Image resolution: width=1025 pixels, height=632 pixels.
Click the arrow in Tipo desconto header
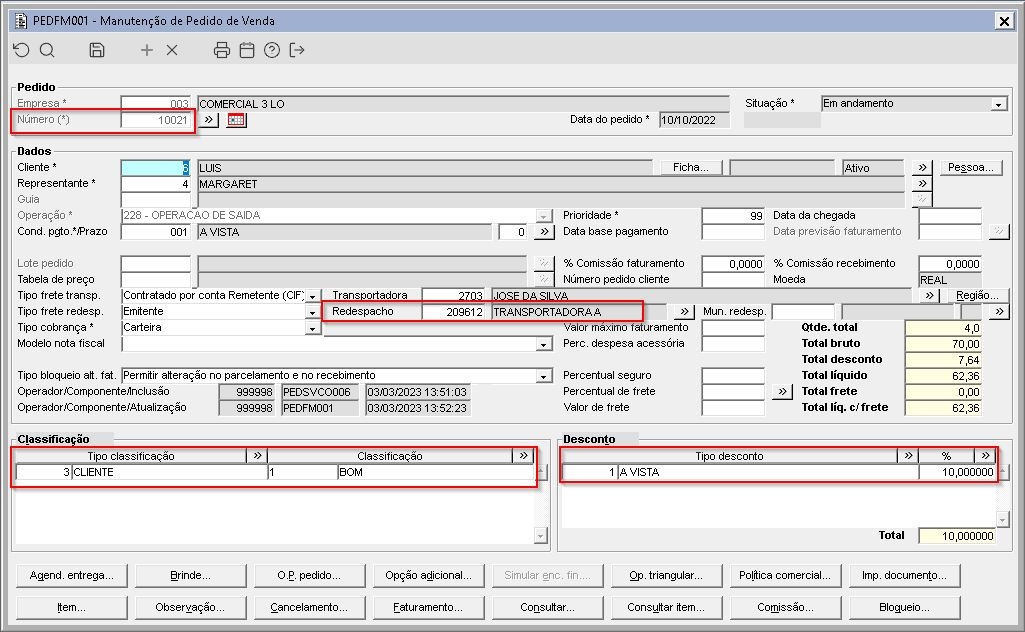click(908, 456)
